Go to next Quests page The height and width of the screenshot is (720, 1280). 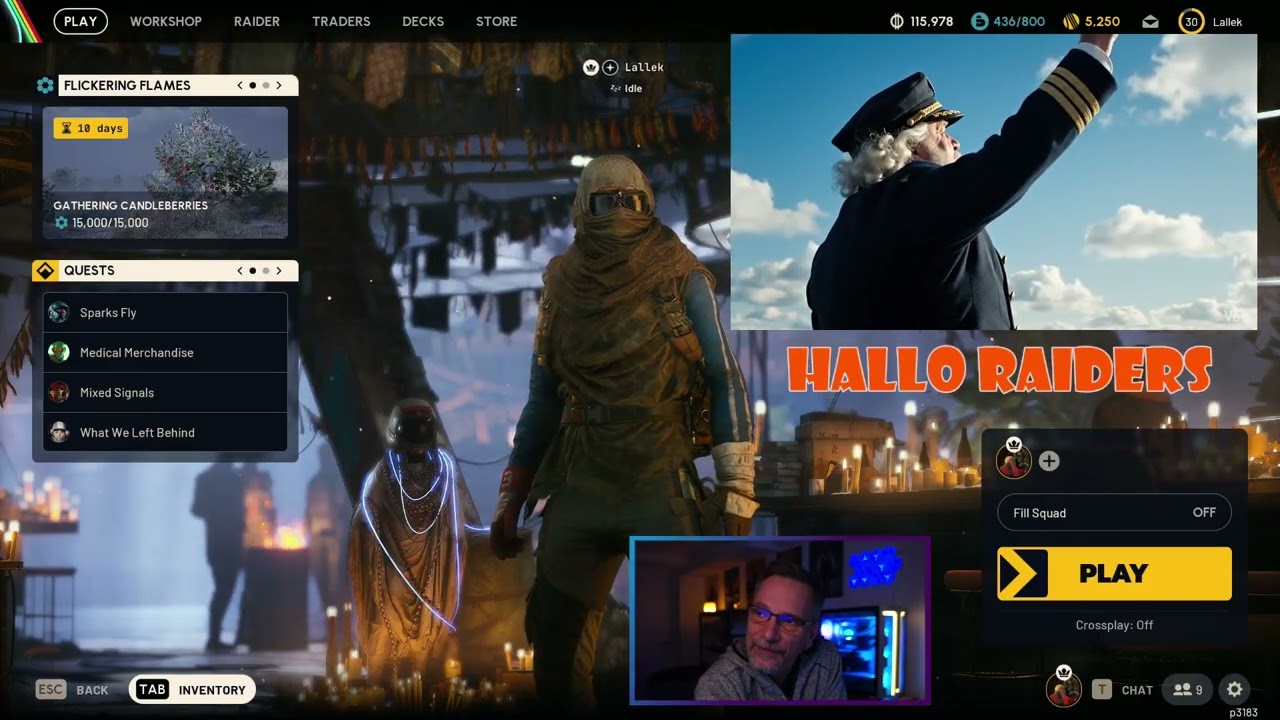coord(279,270)
